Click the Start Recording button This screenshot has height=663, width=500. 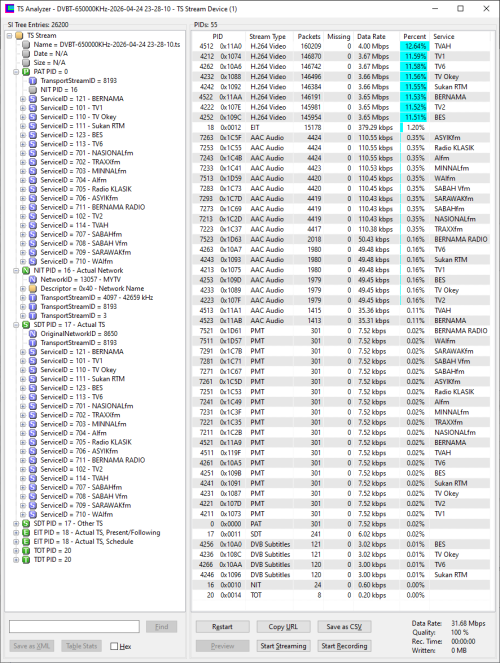coord(344,646)
